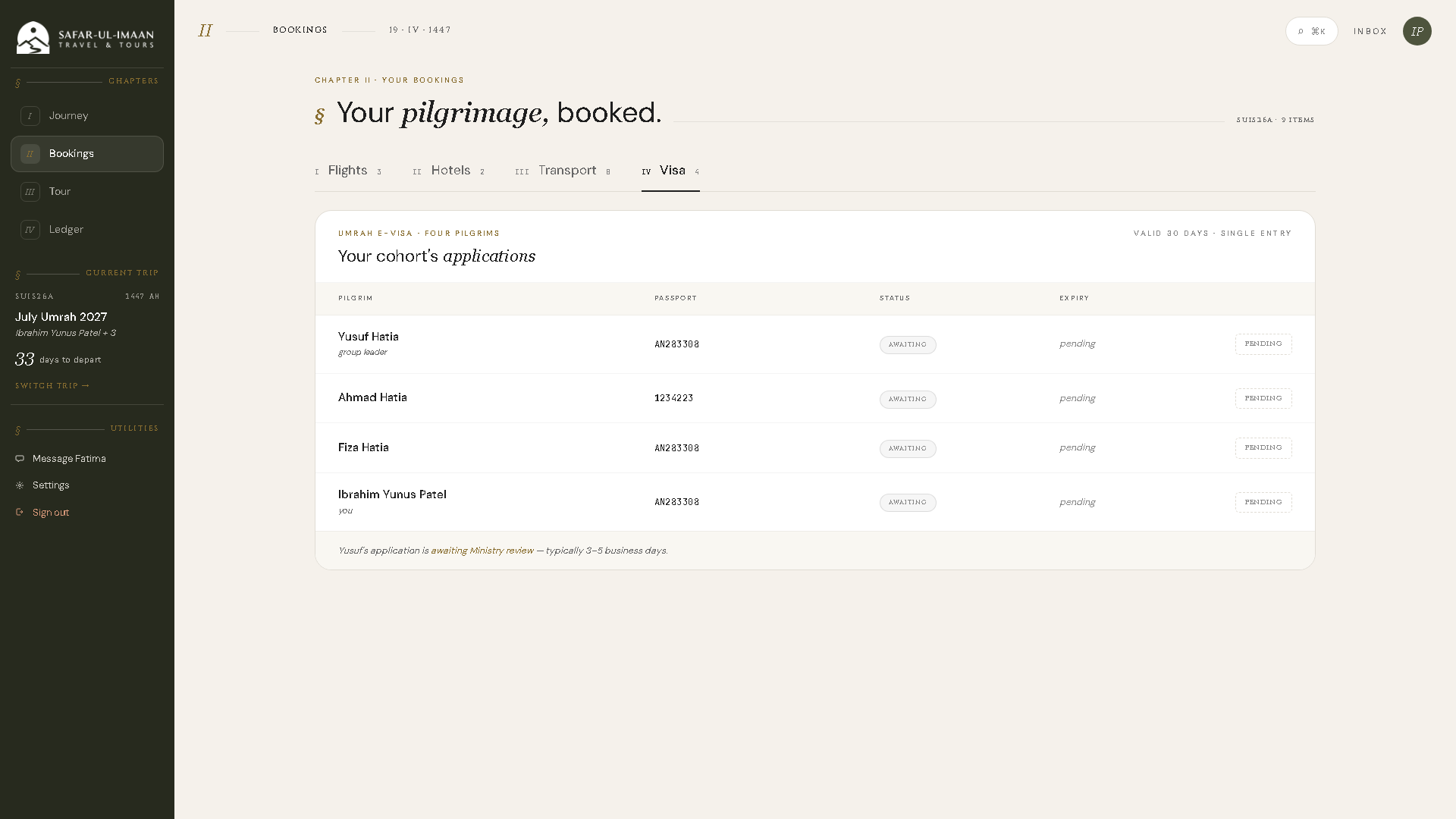The image size is (1456, 819).
Task: Click the Bookings breadcrumb in the top bar
Action: 300,30
